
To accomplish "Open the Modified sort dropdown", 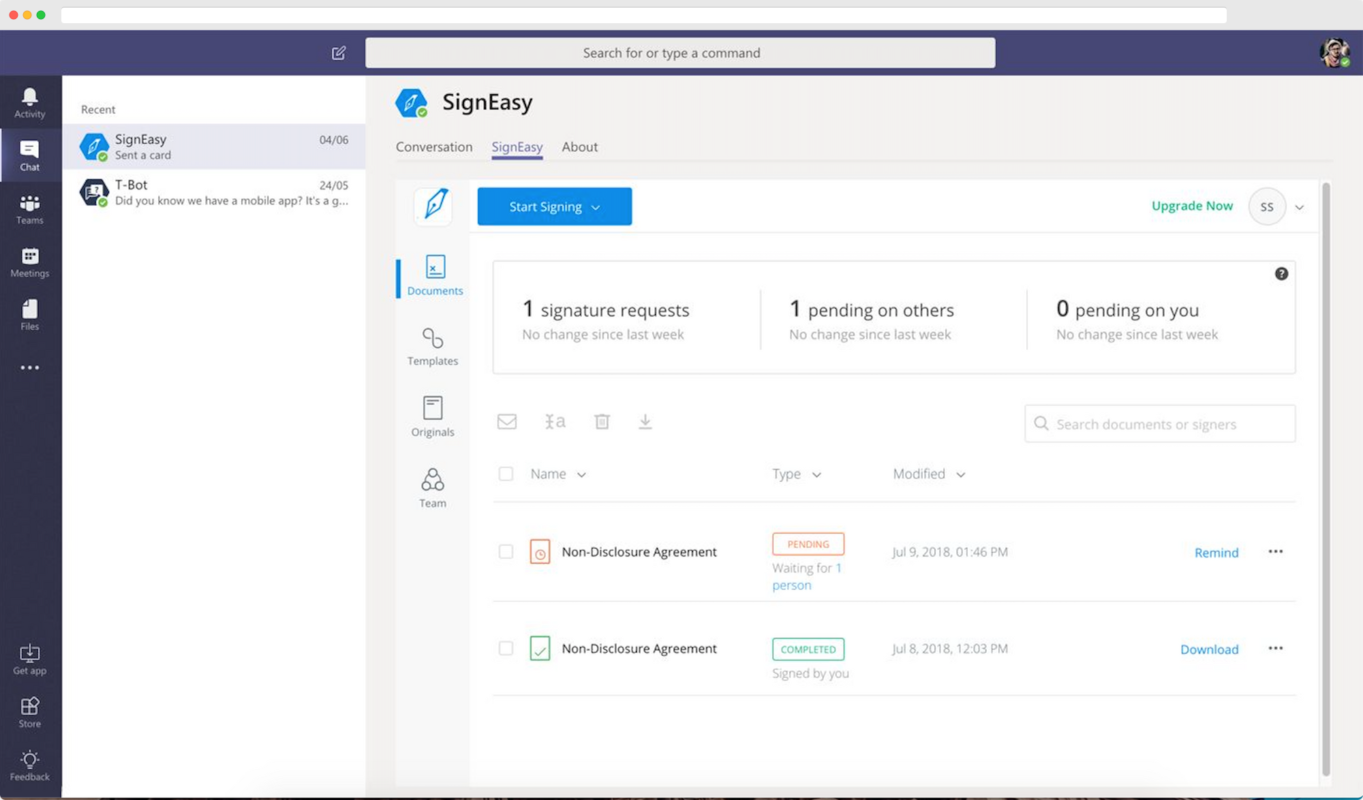I will [x=930, y=474].
